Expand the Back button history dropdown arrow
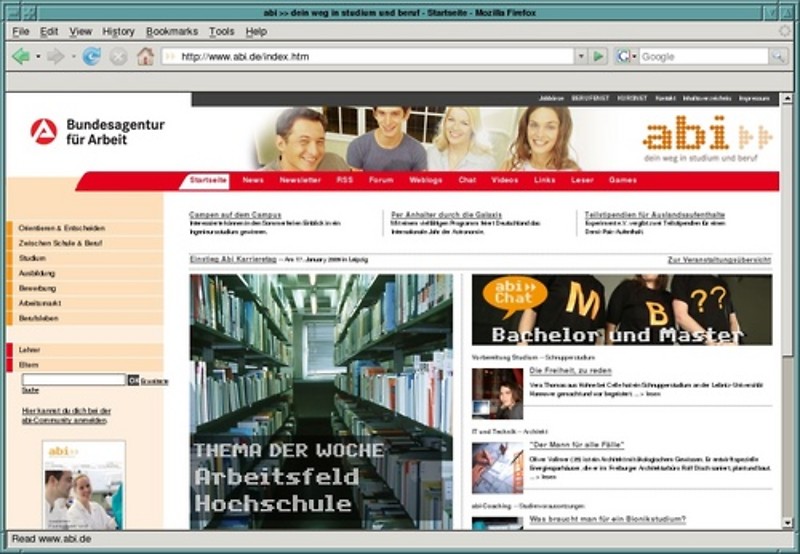Viewport: 800px width, 554px height. [x=38, y=56]
